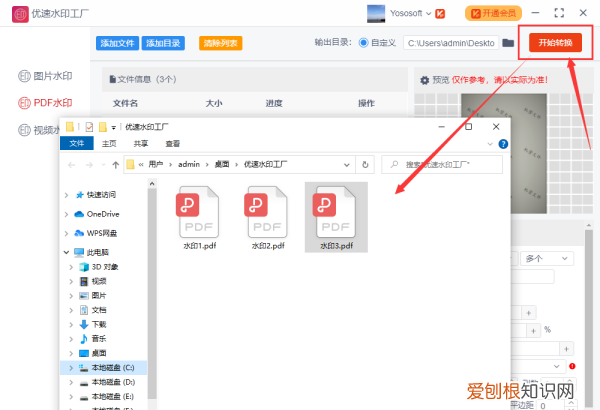600x410 pixels.
Task: Expand the 本地磁盘 (C:) tree node
Action: pos(72,368)
